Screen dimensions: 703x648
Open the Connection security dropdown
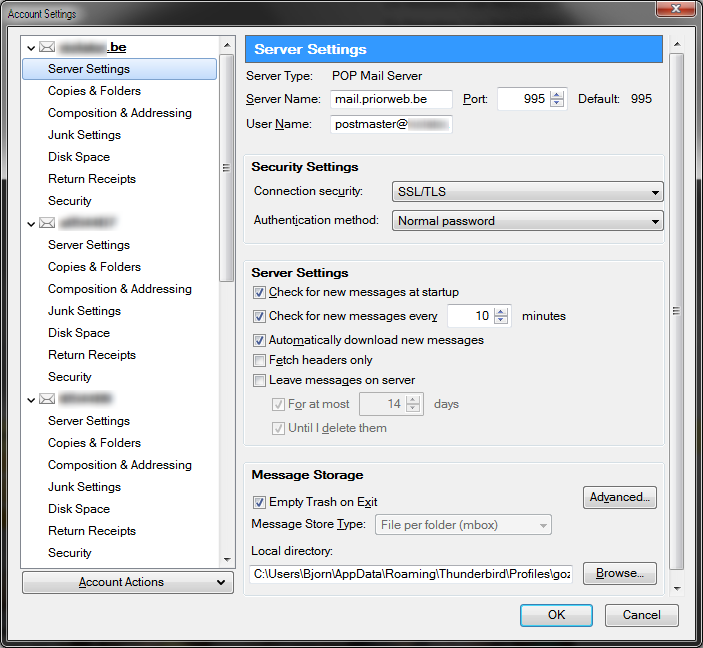tap(527, 192)
